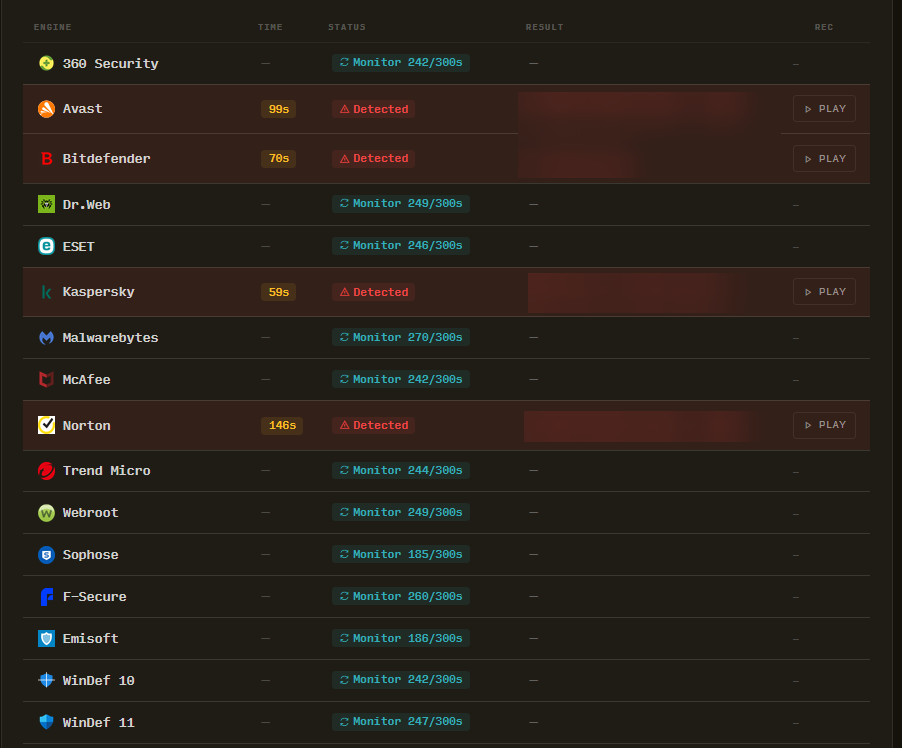Select the McAfee shield icon
Image resolution: width=902 pixels, height=748 pixels.
47,379
